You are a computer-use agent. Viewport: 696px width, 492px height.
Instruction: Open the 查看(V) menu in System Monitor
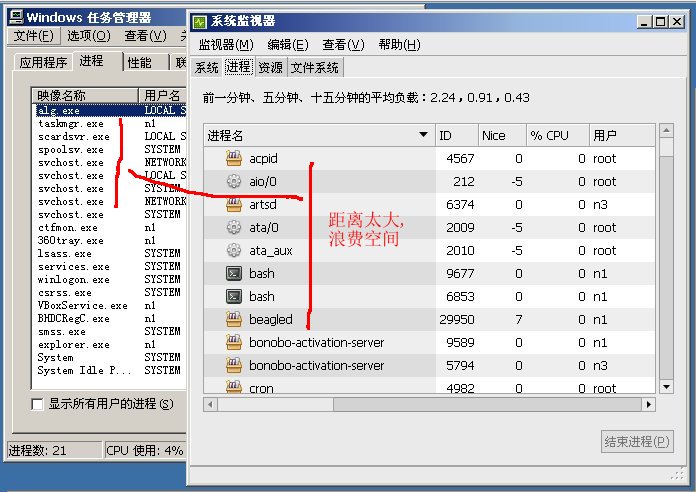(x=343, y=44)
